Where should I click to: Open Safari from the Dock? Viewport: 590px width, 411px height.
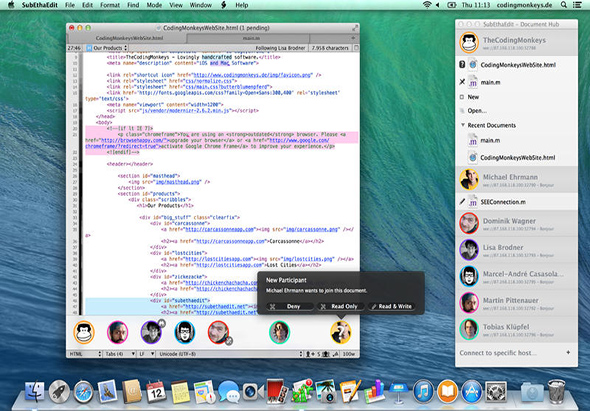(83, 391)
